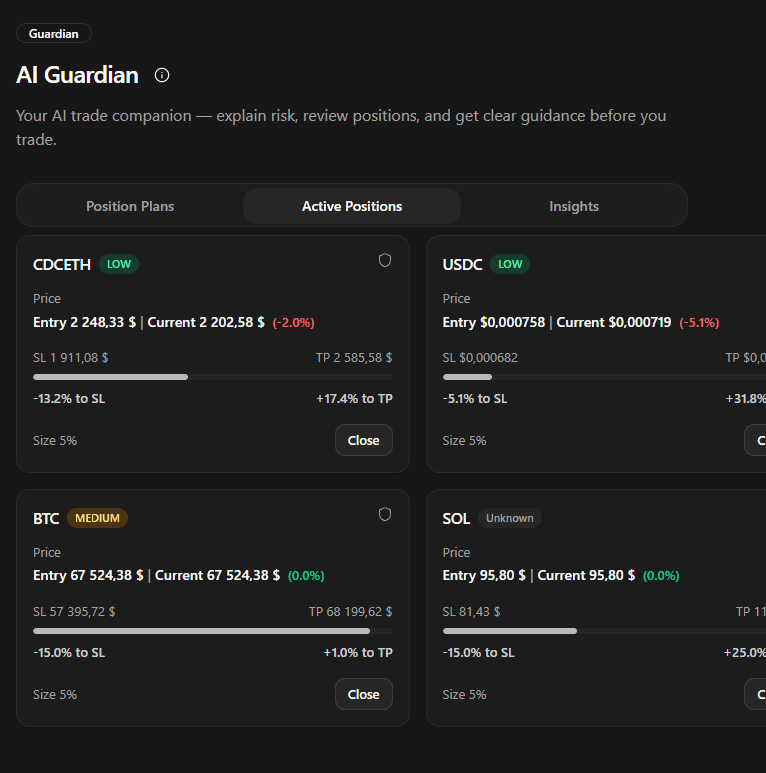Click 'SL 81,43 $' on SOL
766x773 pixels.
pos(471,612)
